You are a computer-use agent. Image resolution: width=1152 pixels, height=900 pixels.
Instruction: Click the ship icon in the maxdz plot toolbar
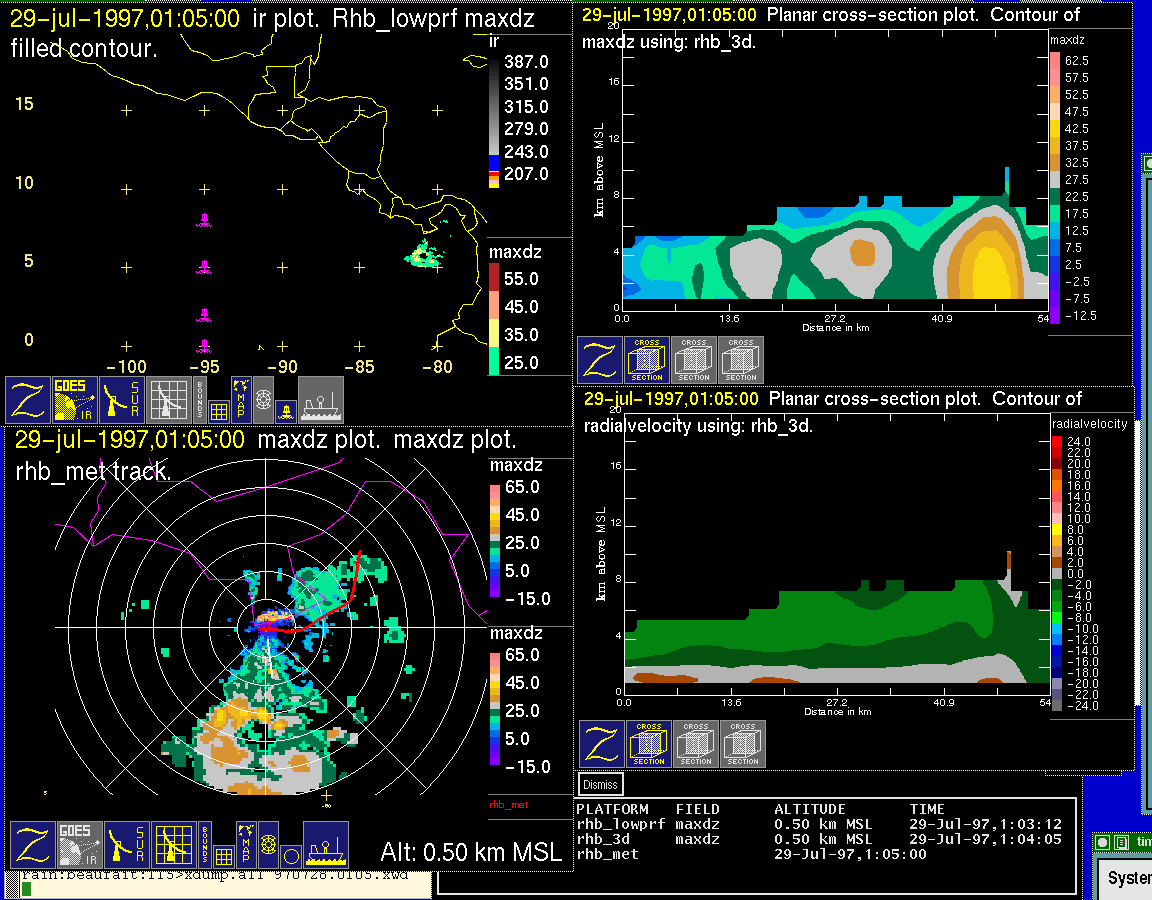click(325, 845)
